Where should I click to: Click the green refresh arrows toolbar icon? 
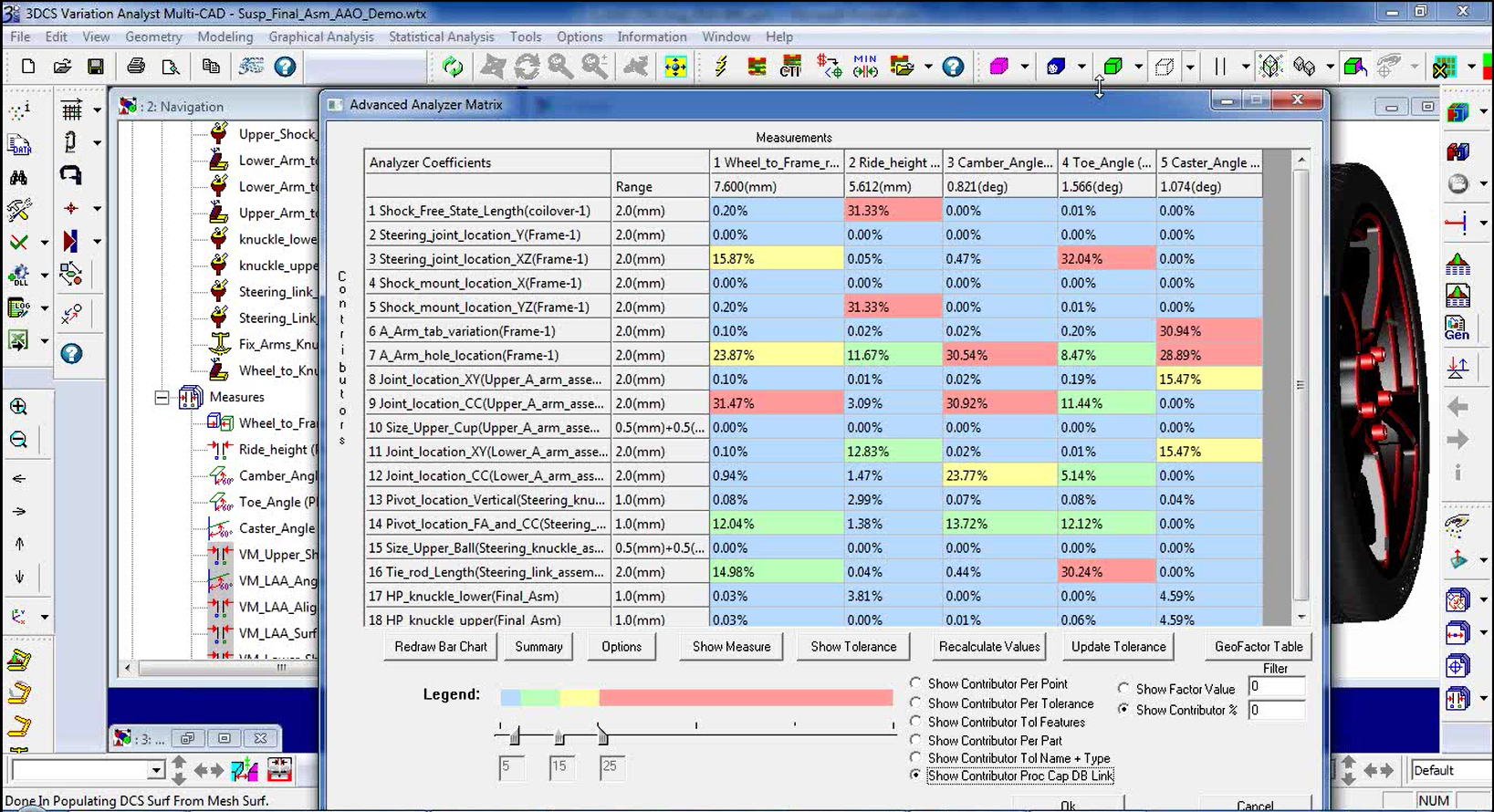[x=453, y=67]
